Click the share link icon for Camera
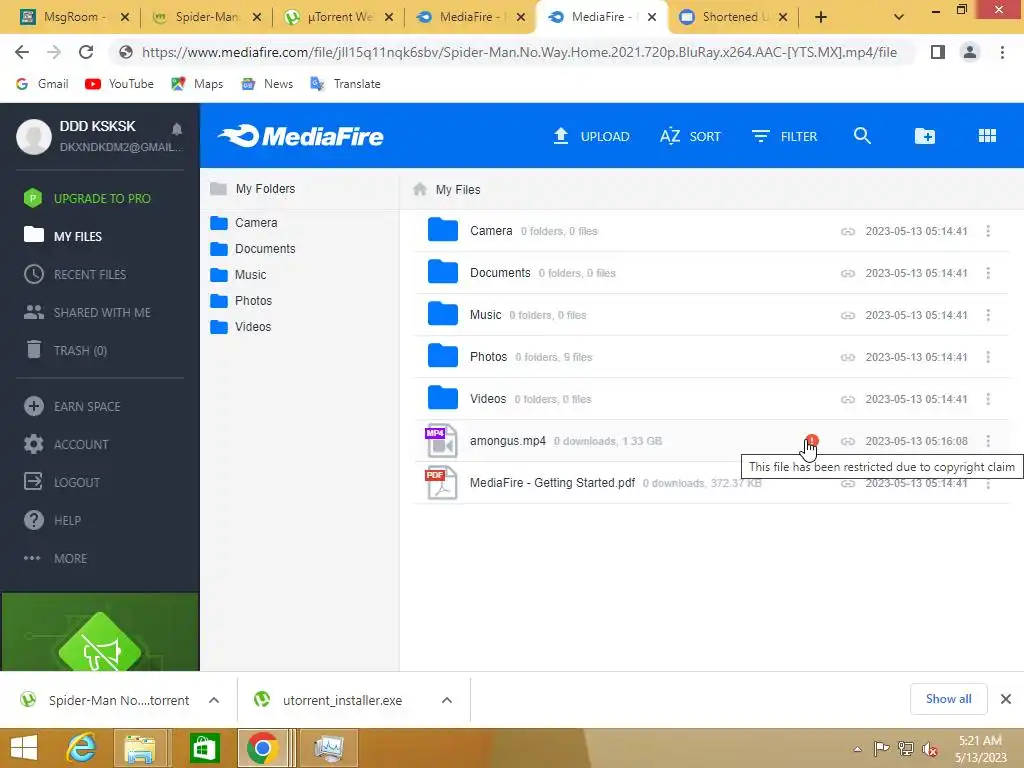This screenshot has width=1024, height=768. (848, 231)
